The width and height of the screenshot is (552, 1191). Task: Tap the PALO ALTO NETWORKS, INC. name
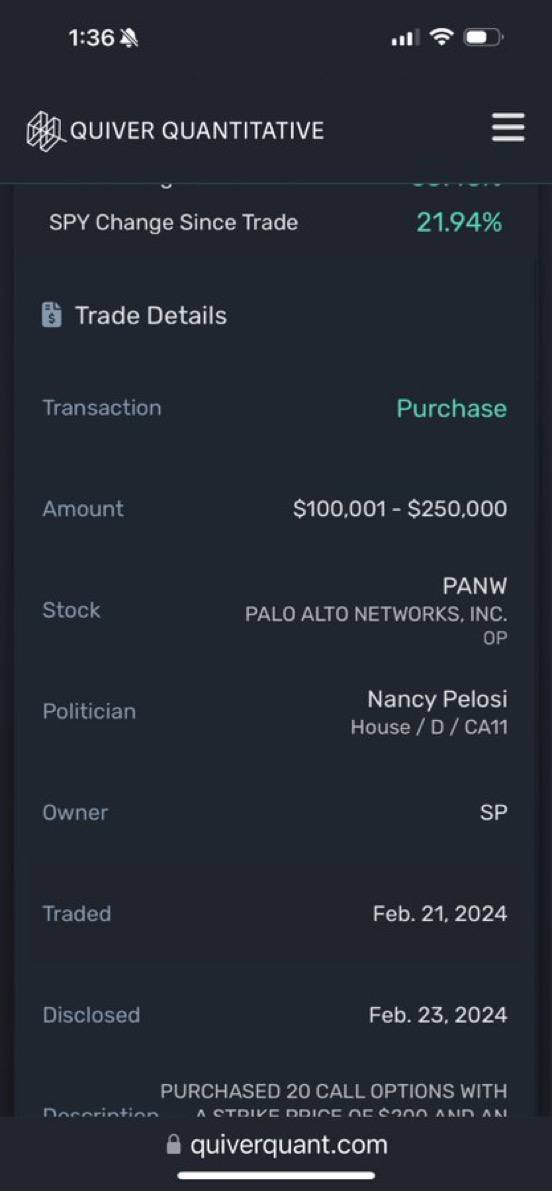tap(376, 614)
